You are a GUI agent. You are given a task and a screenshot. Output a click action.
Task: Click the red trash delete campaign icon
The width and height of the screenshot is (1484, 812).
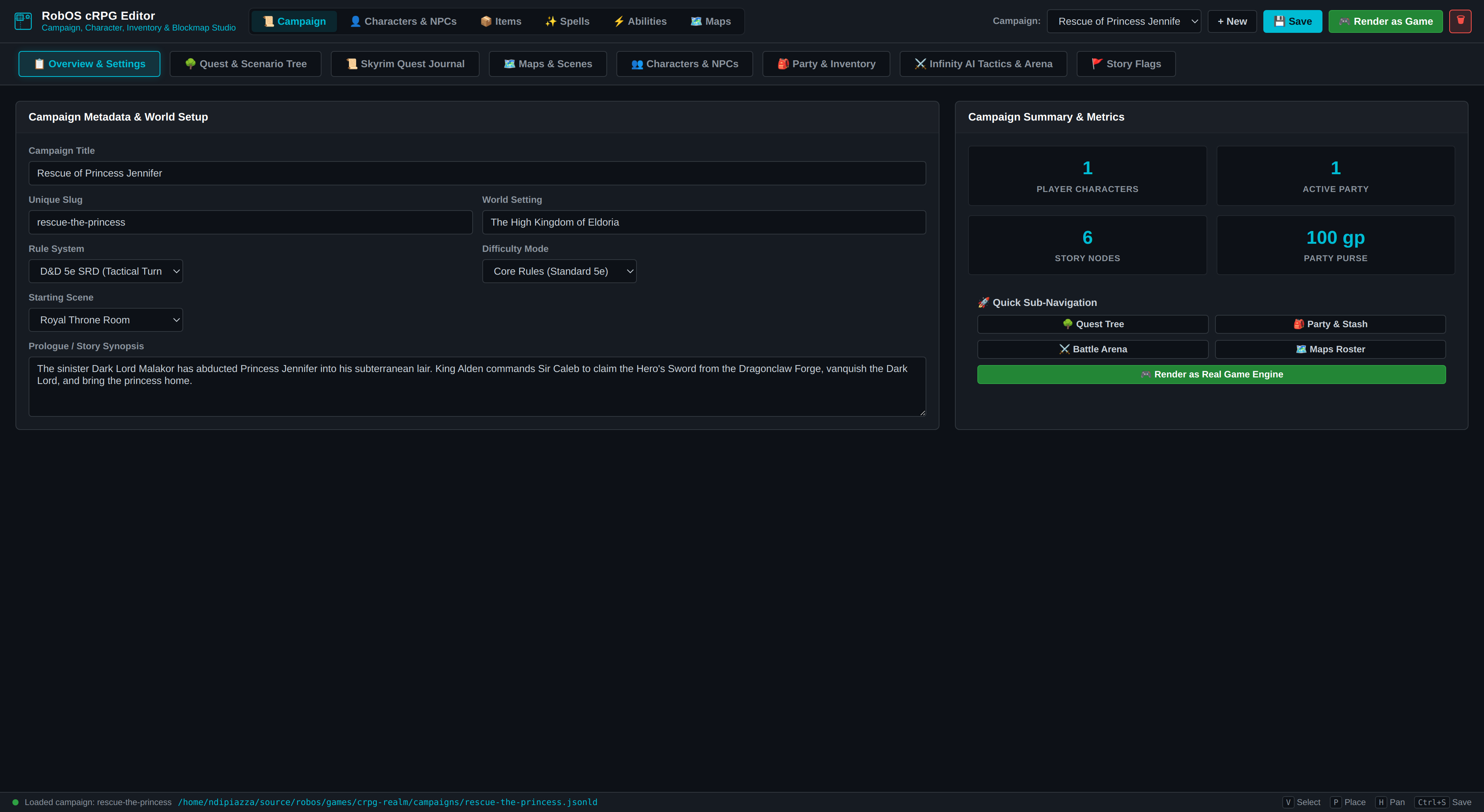pyautogui.click(x=1460, y=21)
